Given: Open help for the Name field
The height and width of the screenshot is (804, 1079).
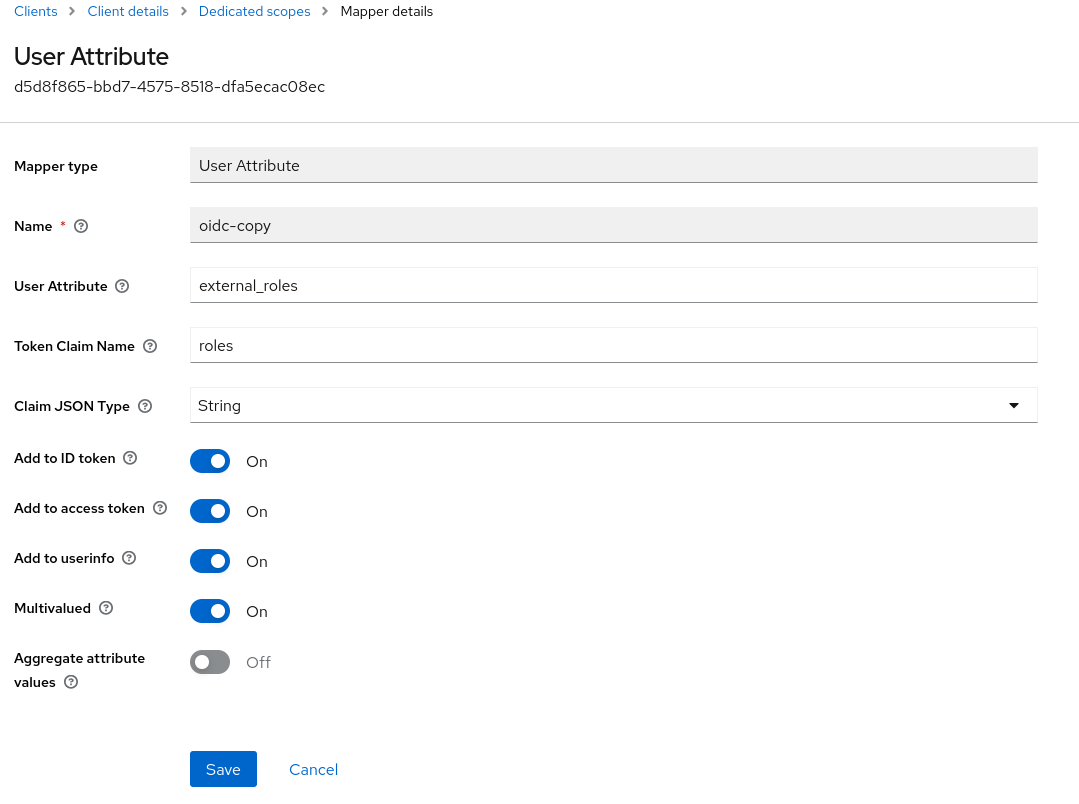Looking at the screenshot, I should [80, 226].
